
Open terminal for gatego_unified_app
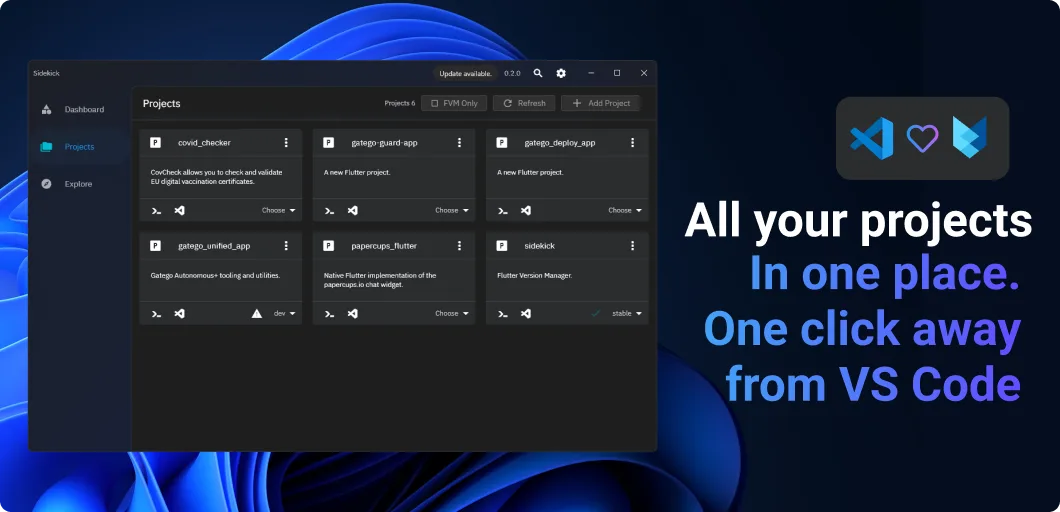pyautogui.click(x=156, y=314)
